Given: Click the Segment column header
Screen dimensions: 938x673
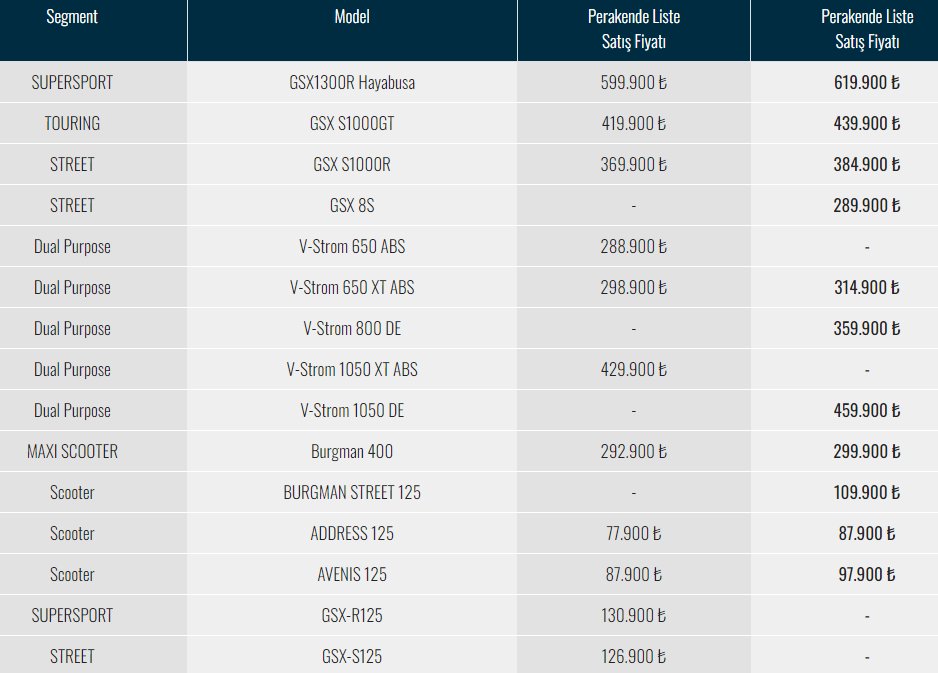Looking at the screenshot, I should [72, 17].
